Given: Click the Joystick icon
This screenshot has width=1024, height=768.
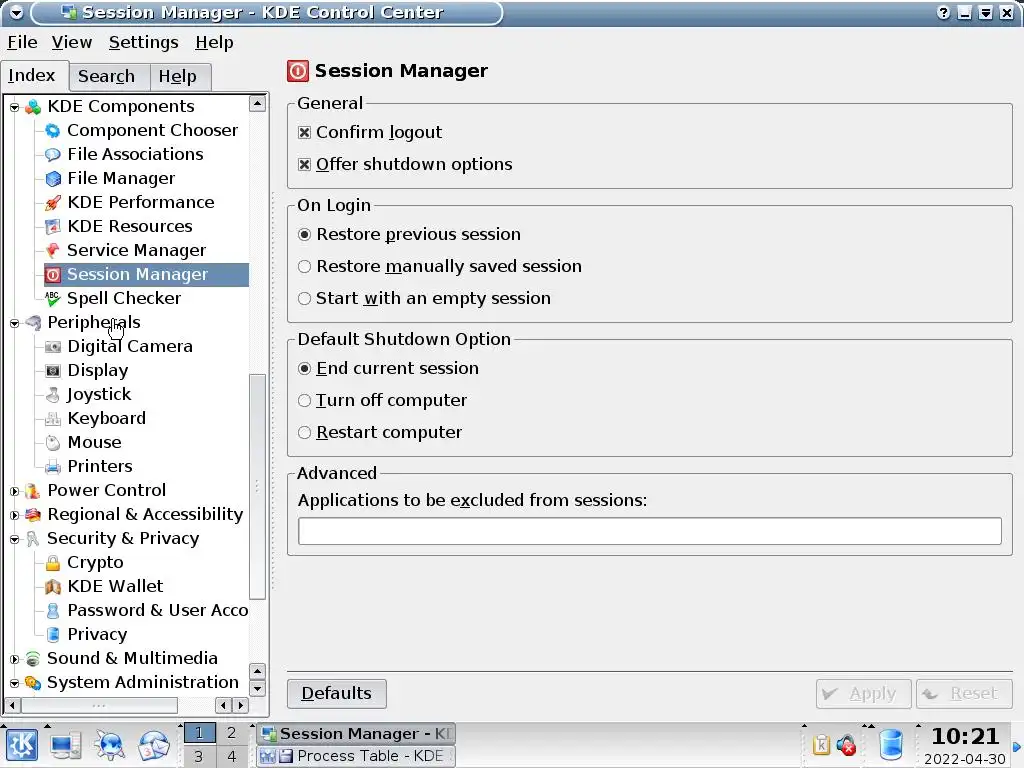Looking at the screenshot, I should pyautogui.click(x=53, y=394).
